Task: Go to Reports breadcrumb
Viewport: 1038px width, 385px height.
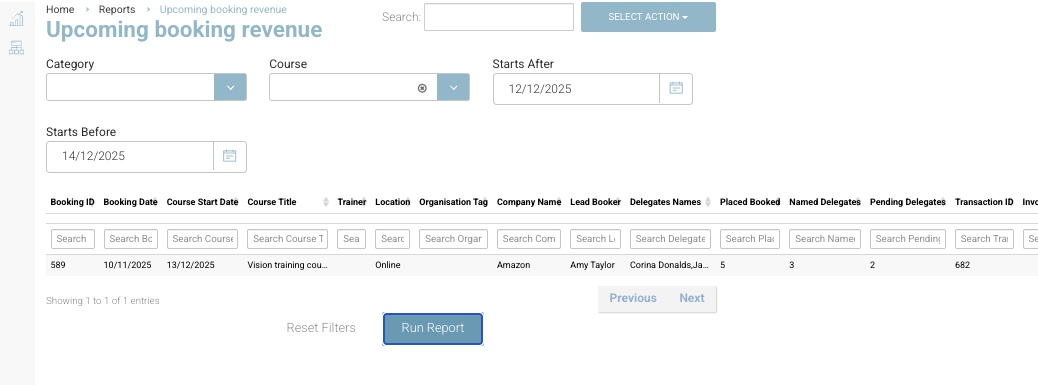Action: pyautogui.click(x=117, y=10)
